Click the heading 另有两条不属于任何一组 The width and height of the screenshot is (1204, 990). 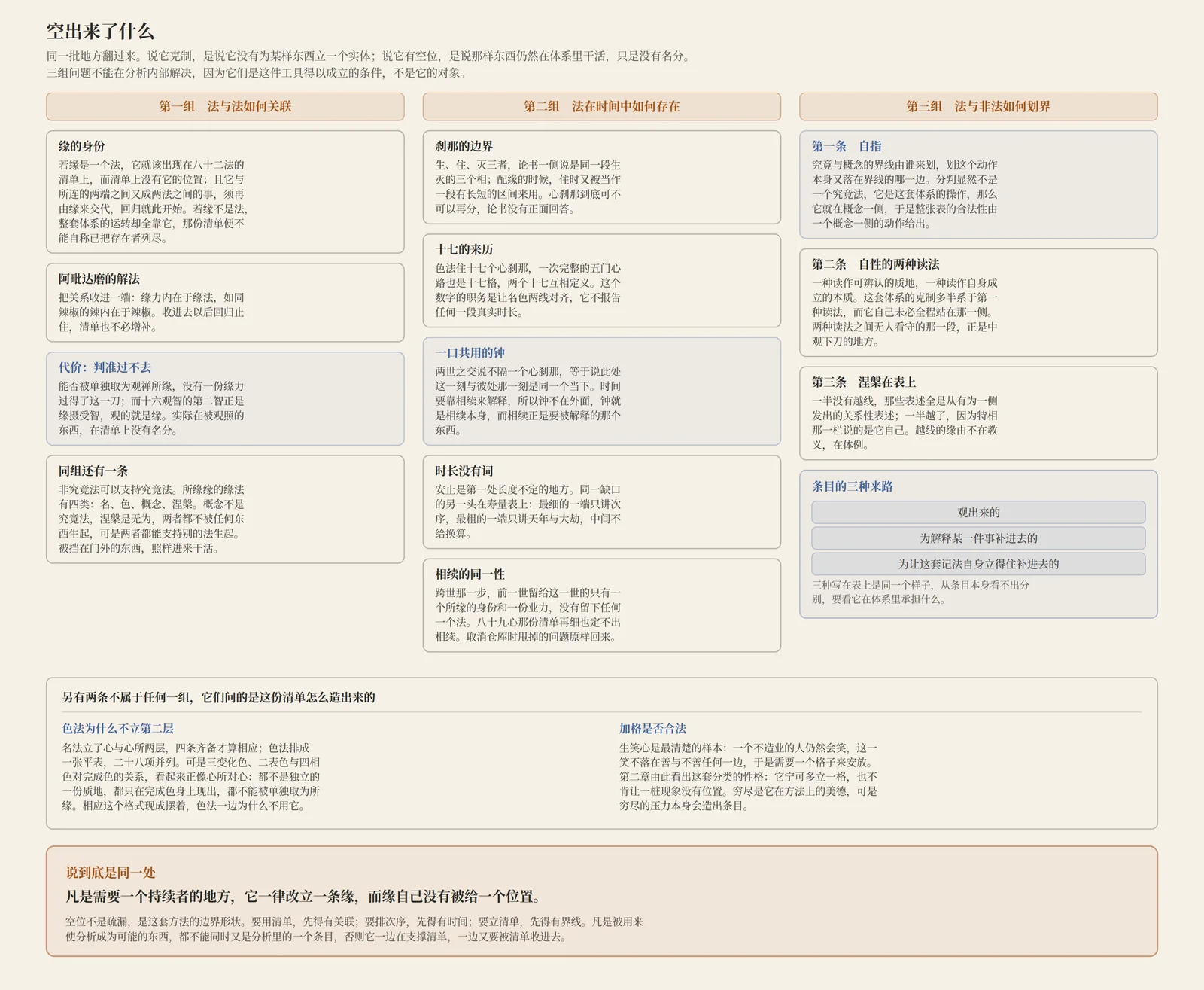click(218, 697)
